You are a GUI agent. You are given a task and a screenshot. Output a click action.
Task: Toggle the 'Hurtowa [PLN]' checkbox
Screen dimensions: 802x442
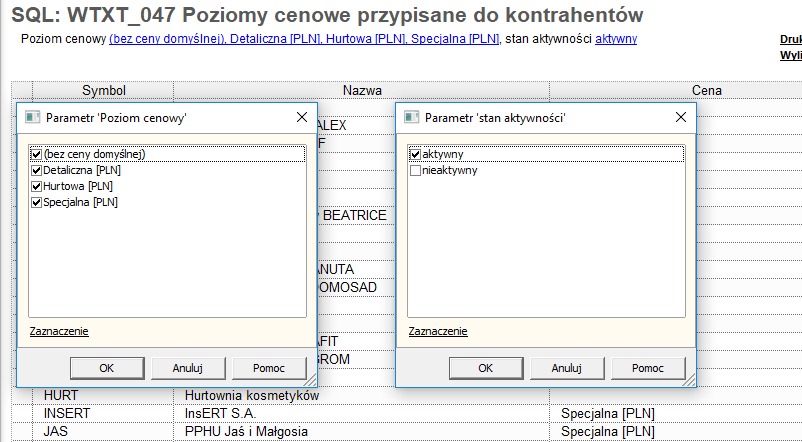click(36, 186)
